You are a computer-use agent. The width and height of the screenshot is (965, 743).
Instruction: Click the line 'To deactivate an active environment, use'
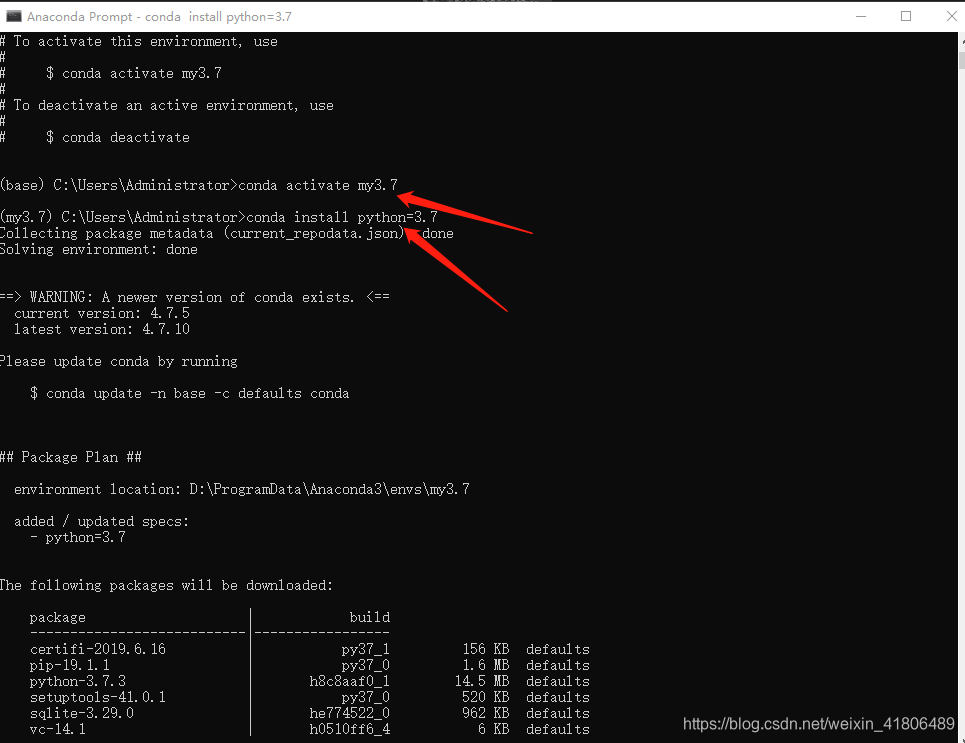(174, 105)
